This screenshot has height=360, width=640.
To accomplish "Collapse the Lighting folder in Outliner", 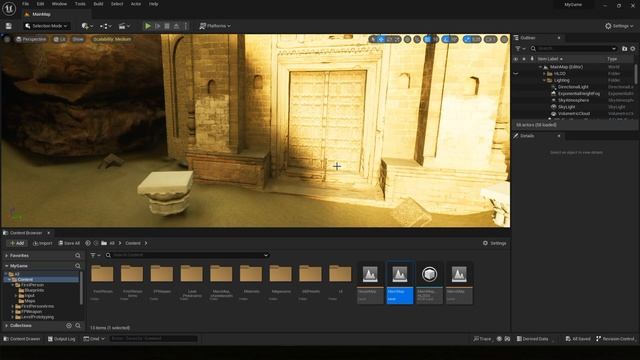I will tap(544, 80).
